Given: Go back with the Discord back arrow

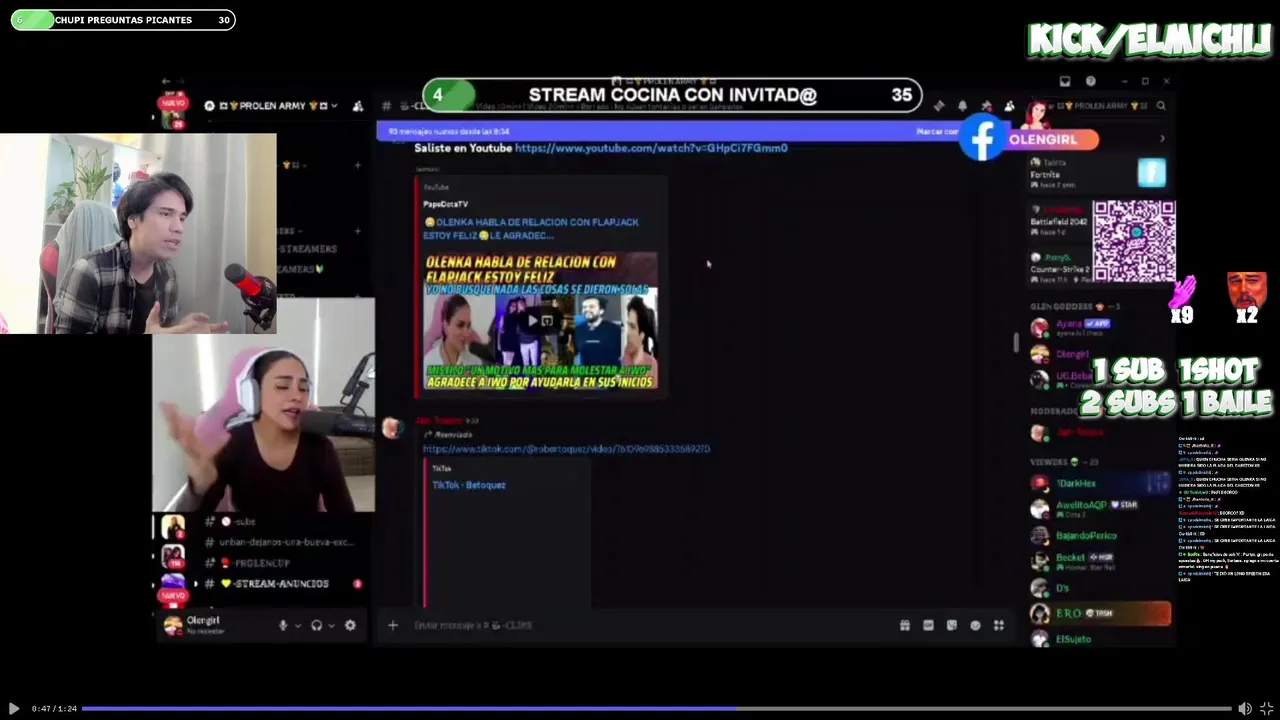Looking at the screenshot, I should pos(166,81).
